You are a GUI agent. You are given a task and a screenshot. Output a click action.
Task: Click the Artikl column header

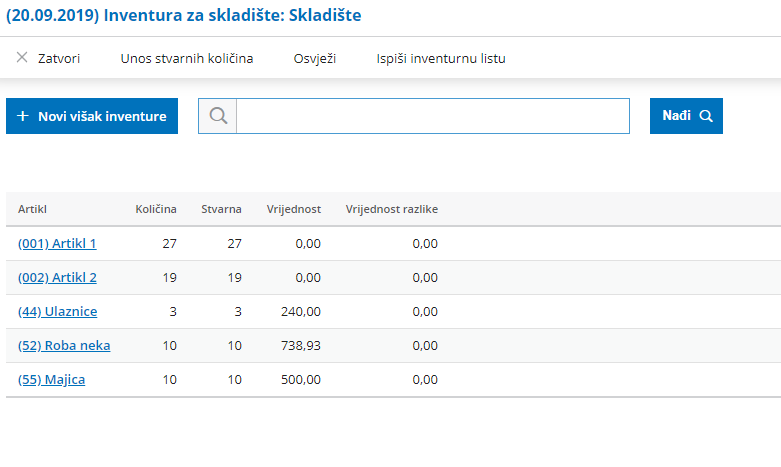(x=32, y=209)
